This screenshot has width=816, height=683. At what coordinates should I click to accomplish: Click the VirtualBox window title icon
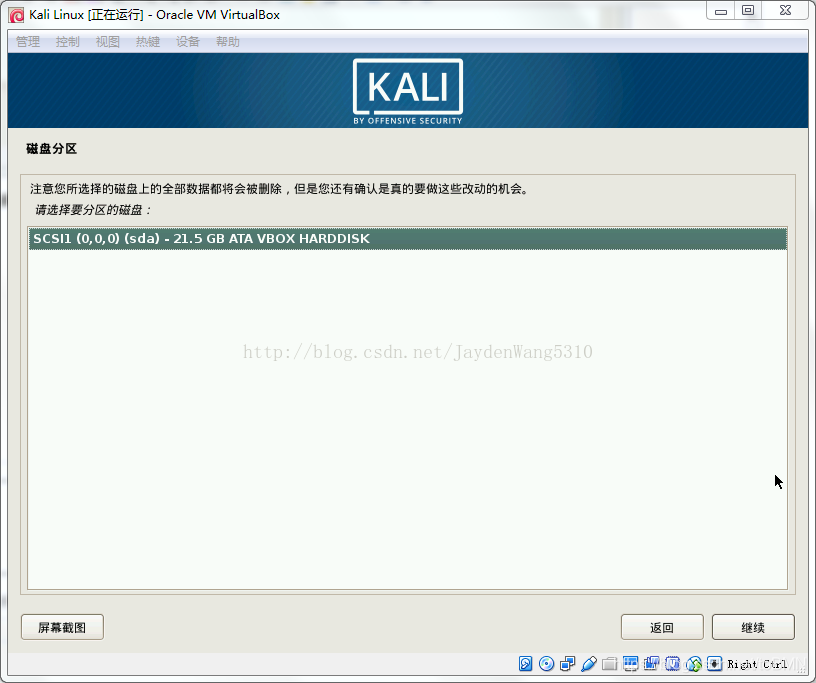(x=17, y=16)
